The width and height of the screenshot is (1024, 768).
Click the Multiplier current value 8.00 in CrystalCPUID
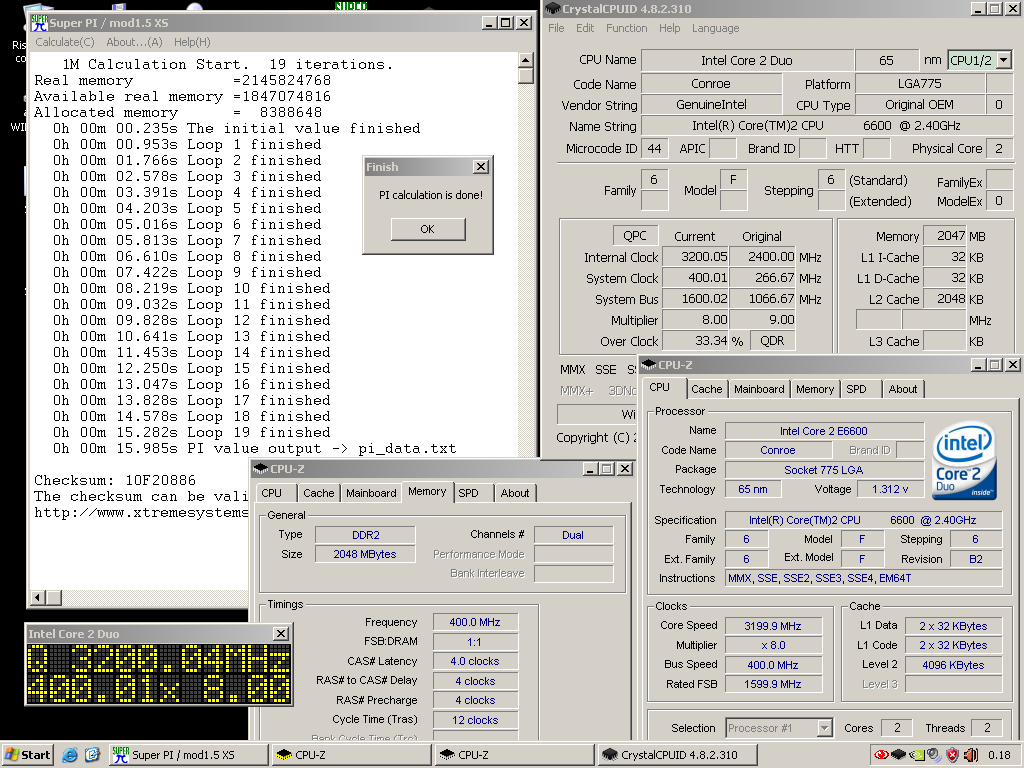[696, 320]
